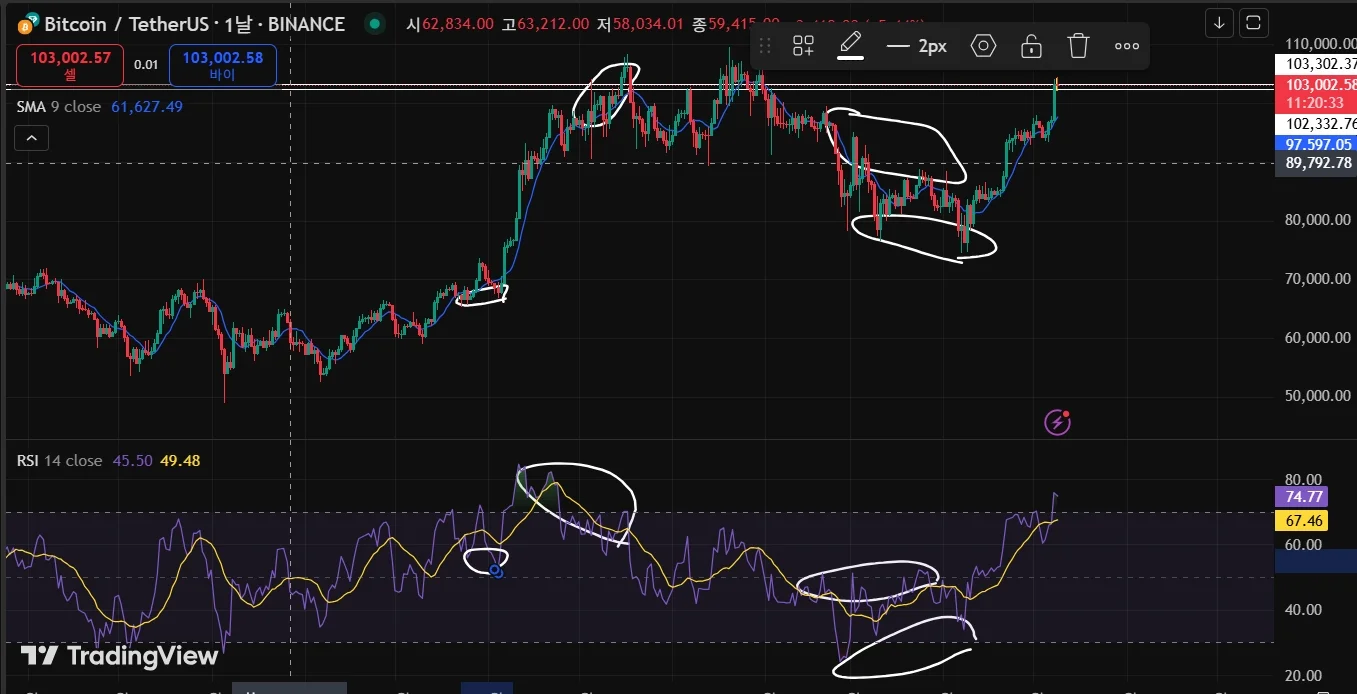Viewport: 1357px width, 694px height.
Task: Toggle the green market status dot
Action: pyautogui.click(x=374, y=23)
